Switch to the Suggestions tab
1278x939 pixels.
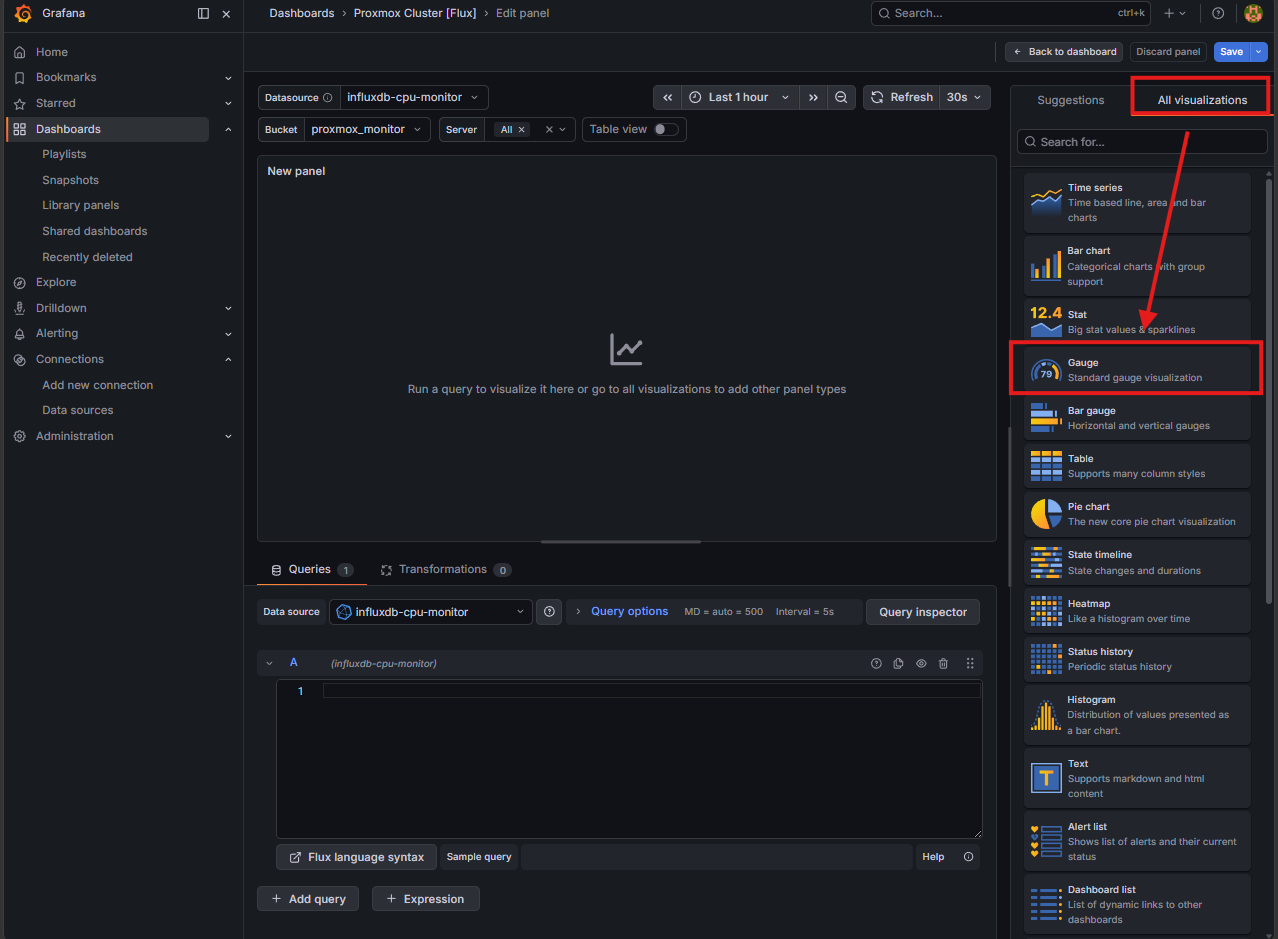click(x=1070, y=100)
